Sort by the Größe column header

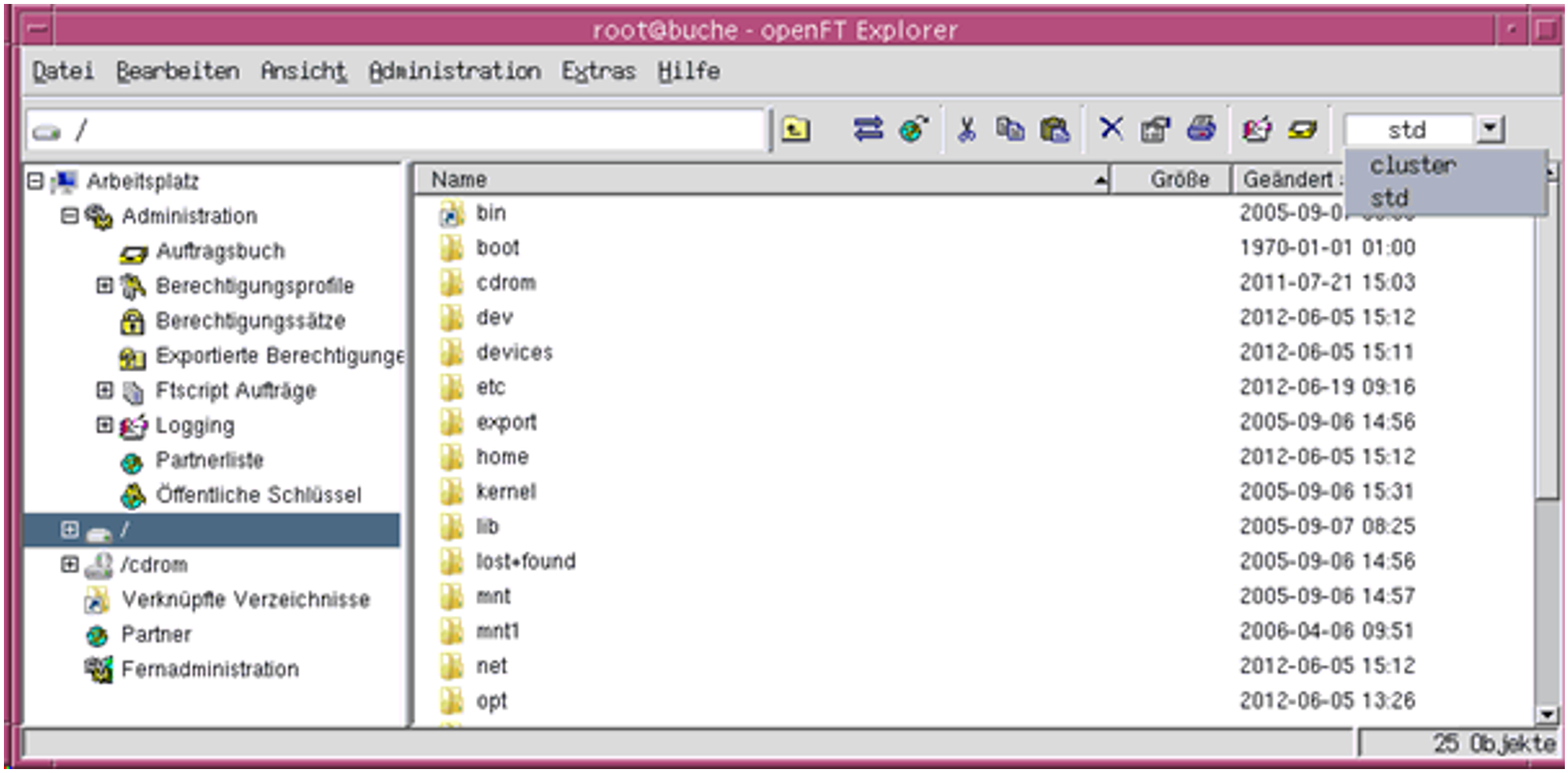1179,180
